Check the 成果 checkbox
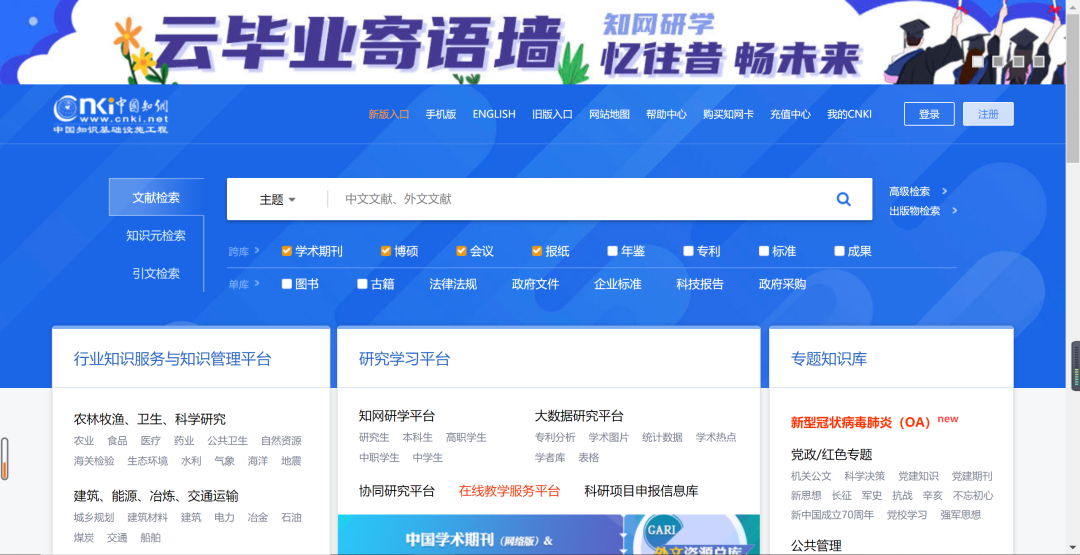Screen dimensions: 1080x555 click(x=839, y=251)
